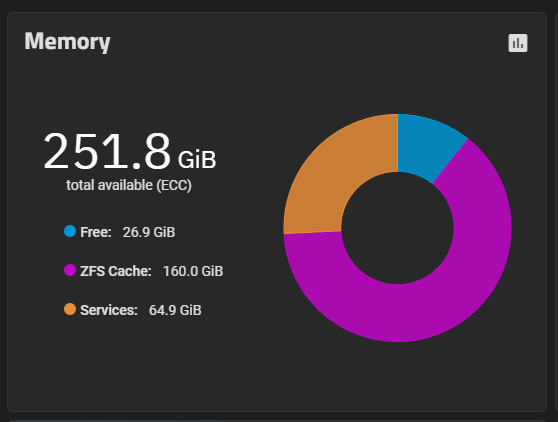Screen dimensions: 558x422
Task: Click the ECC text in parentheses
Action: click(x=174, y=185)
